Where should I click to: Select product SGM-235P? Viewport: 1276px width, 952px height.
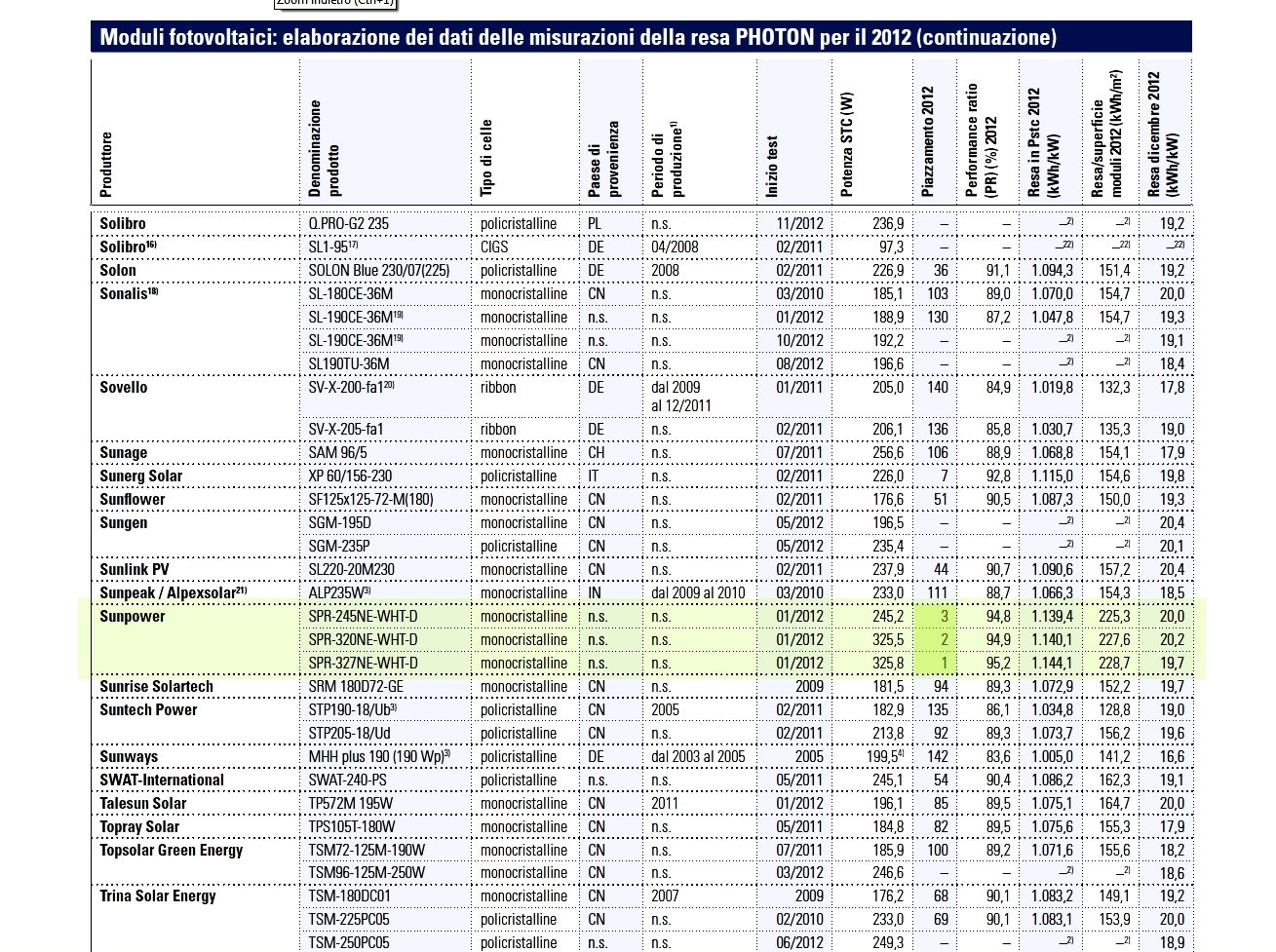click(x=339, y=547)
